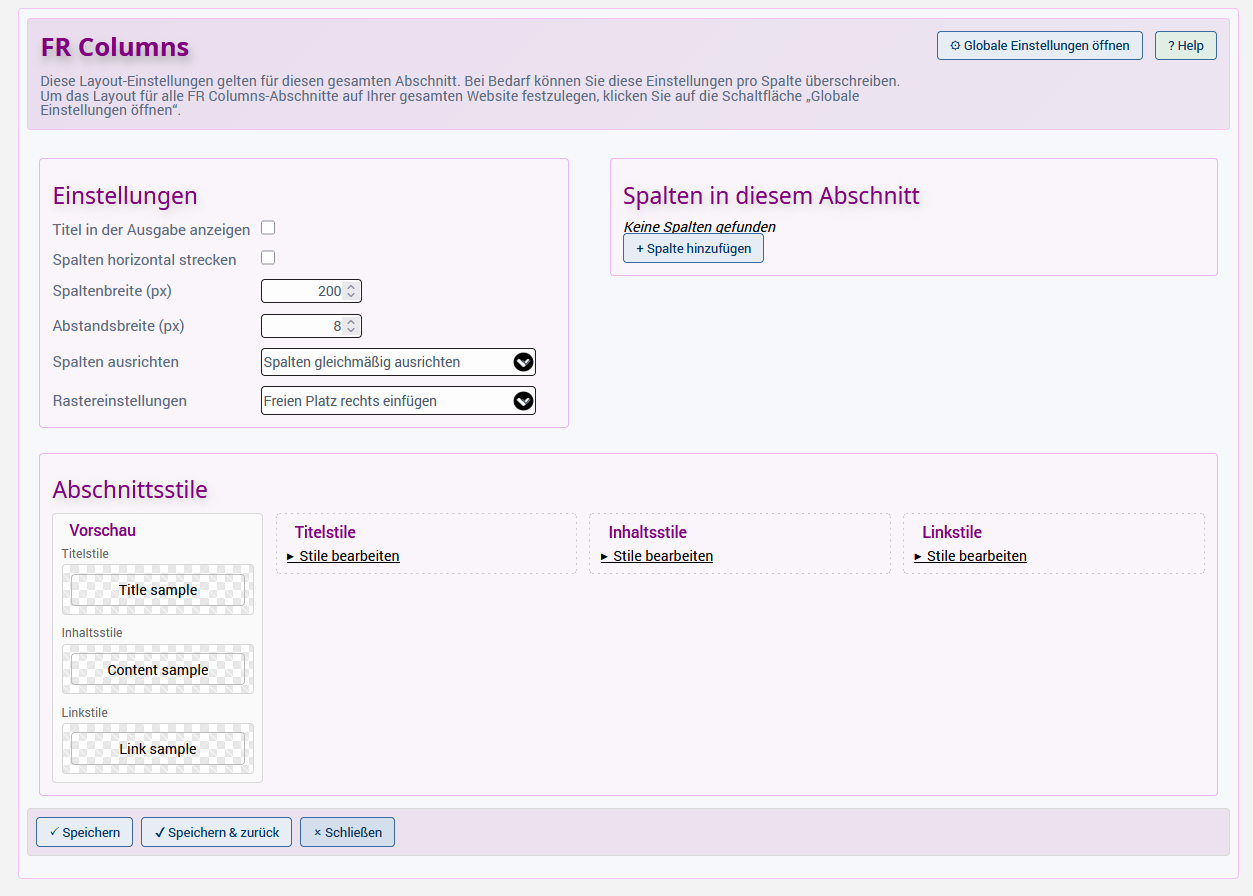Click the 'Titelstile' panel heading
This screenshot has height=896, width=1253.
[325, 533]
